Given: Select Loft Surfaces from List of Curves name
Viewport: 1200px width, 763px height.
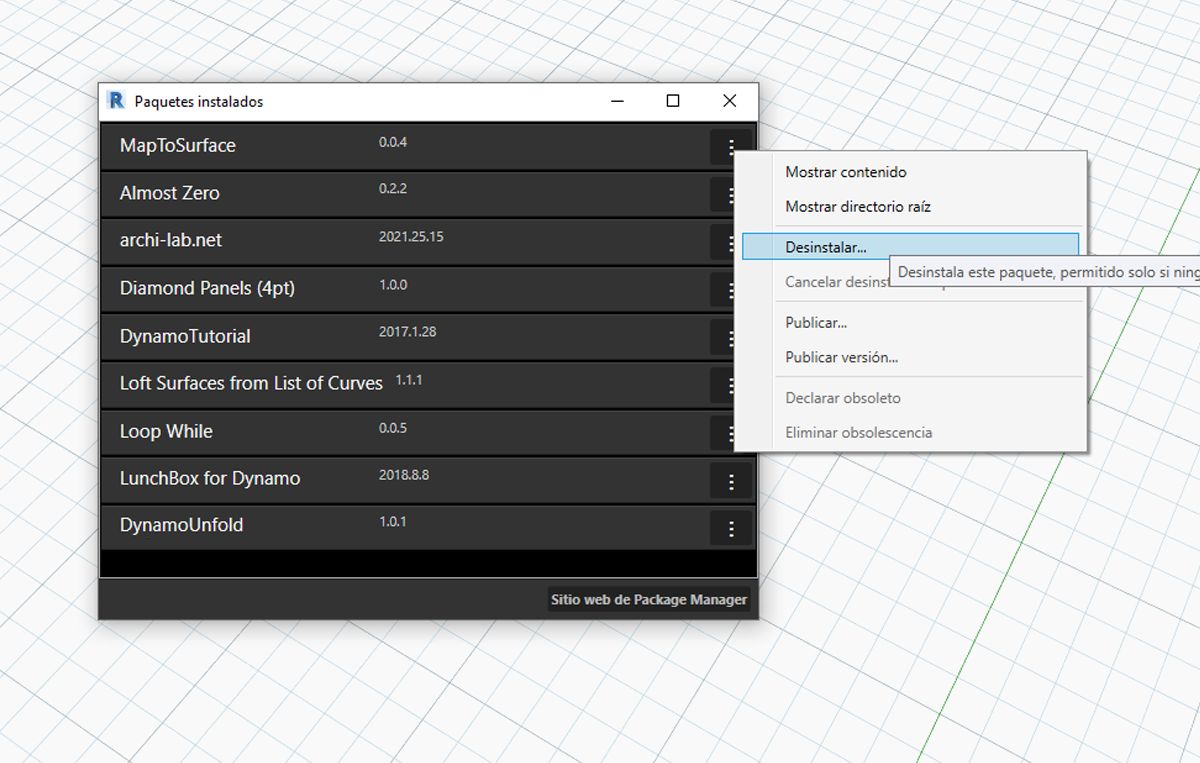Looking at the screenshot, I should click(251, 384).
